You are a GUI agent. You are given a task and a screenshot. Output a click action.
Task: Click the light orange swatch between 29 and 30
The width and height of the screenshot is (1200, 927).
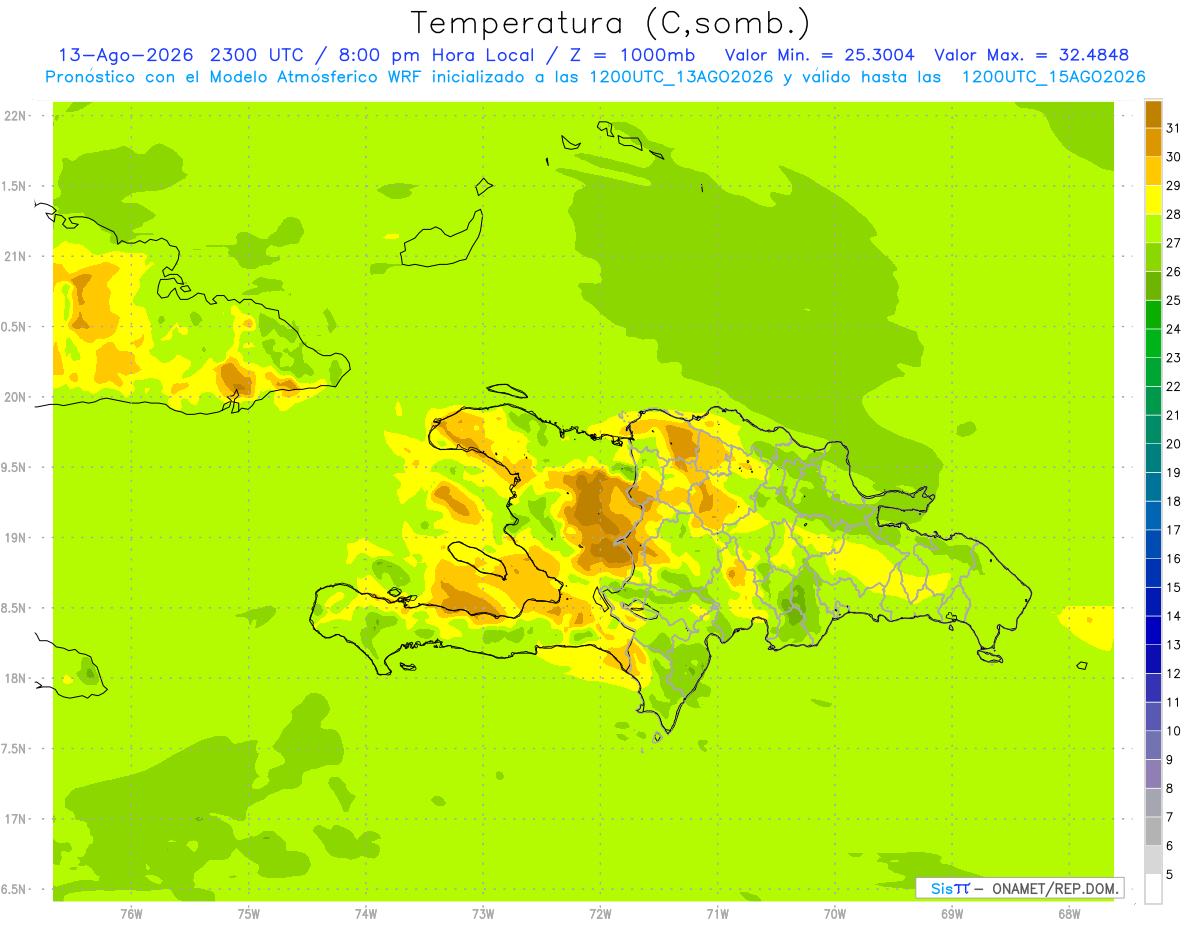point(1153,171)
